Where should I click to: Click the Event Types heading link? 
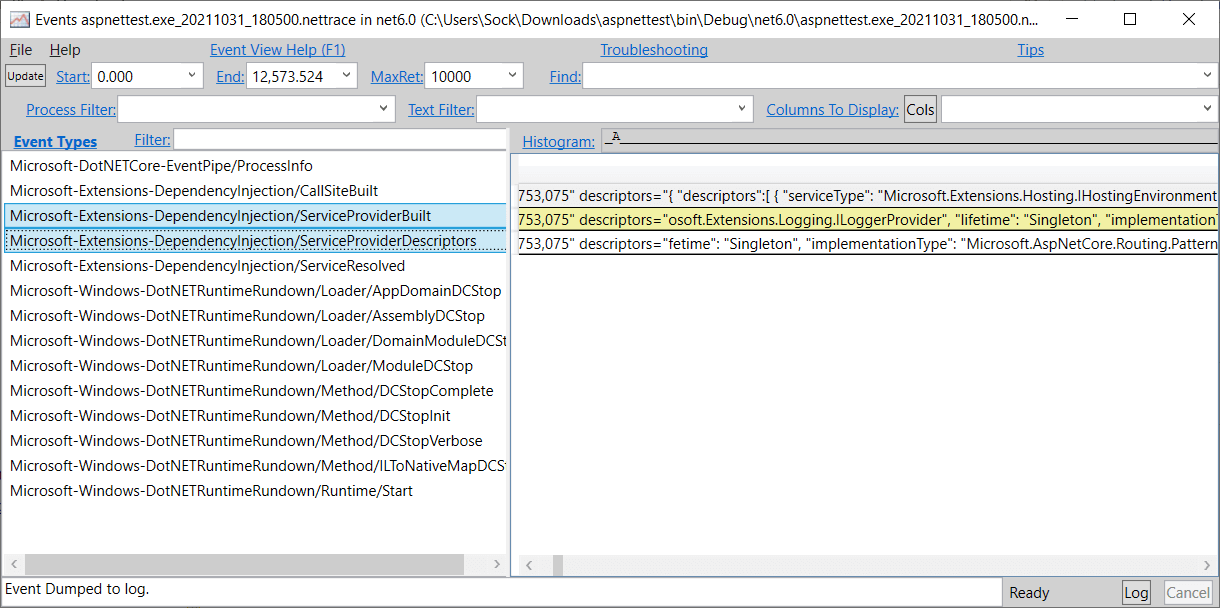pos(55,142)
